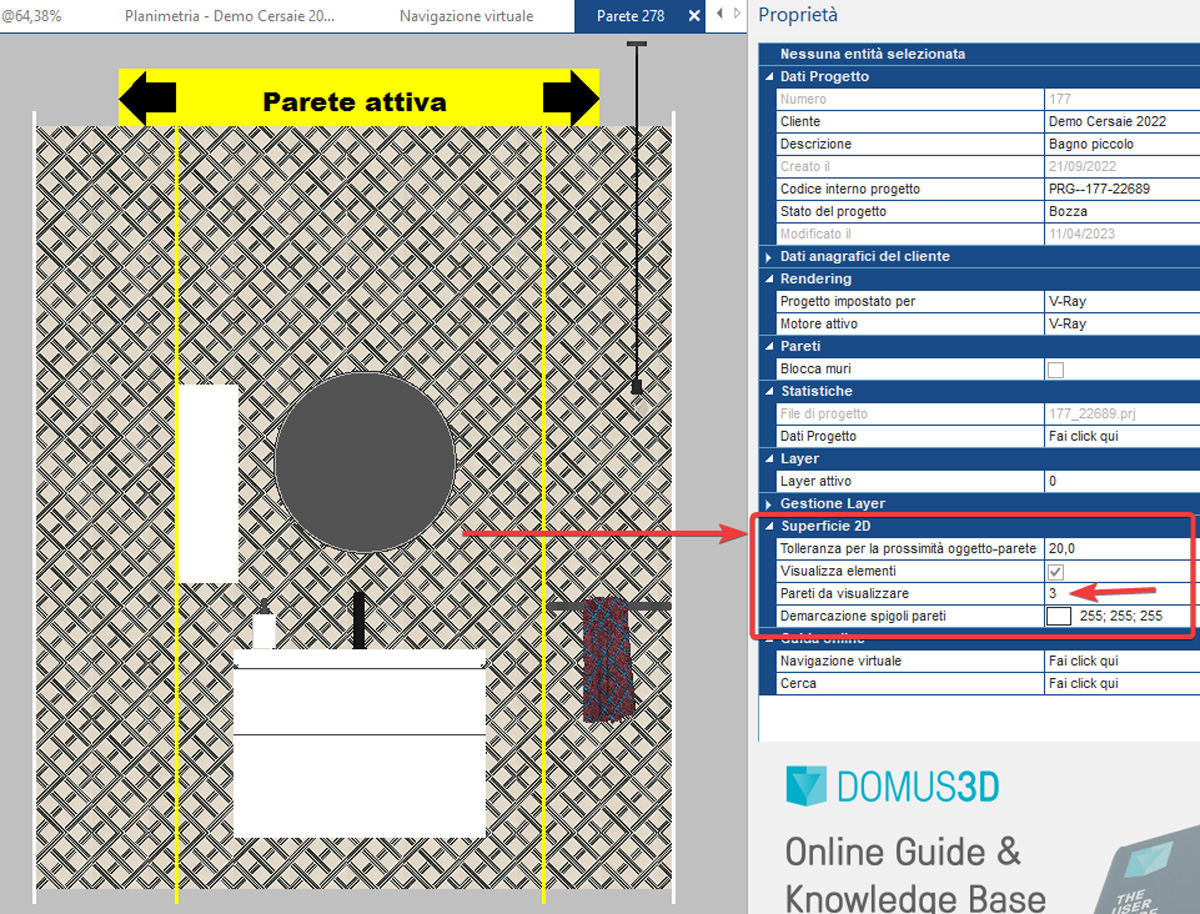
Task: Select the round mirror on the wall
Action: coord(365,461)
